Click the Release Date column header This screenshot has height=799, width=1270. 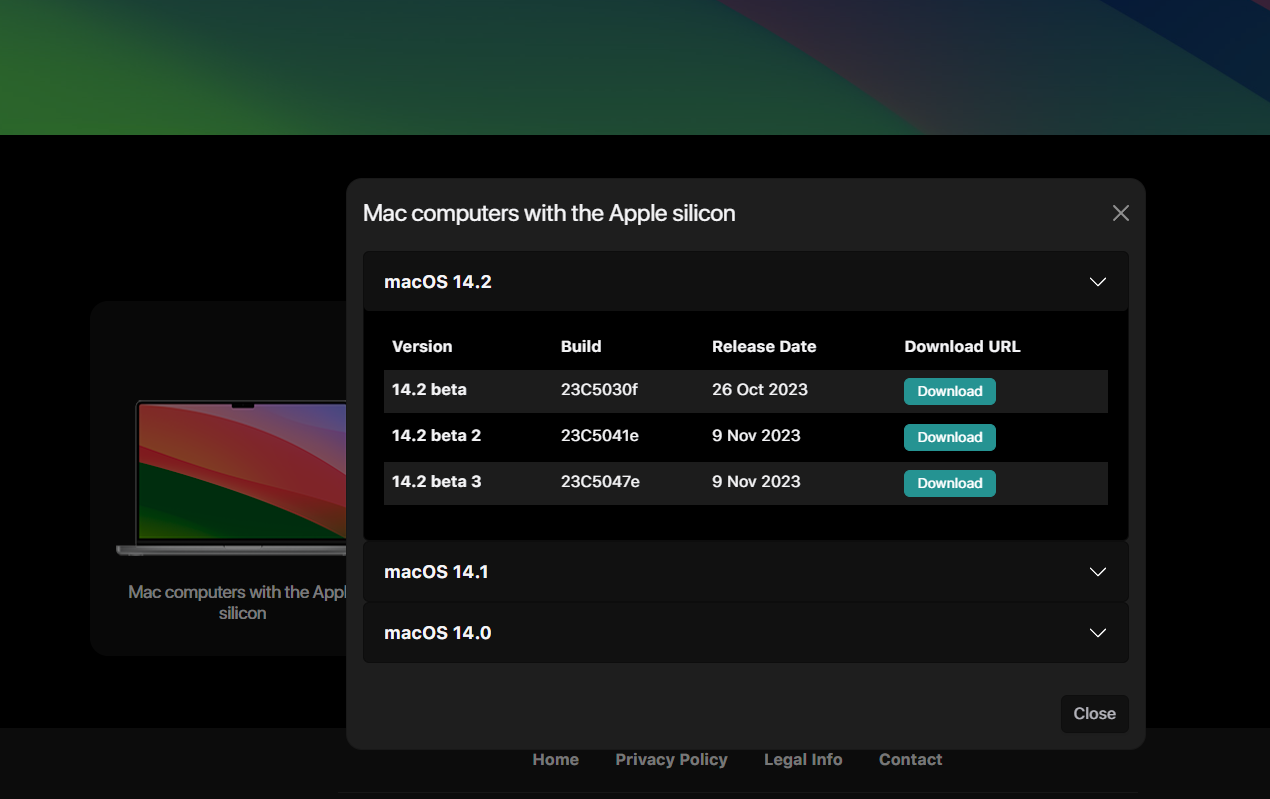(x=764, y=347)
